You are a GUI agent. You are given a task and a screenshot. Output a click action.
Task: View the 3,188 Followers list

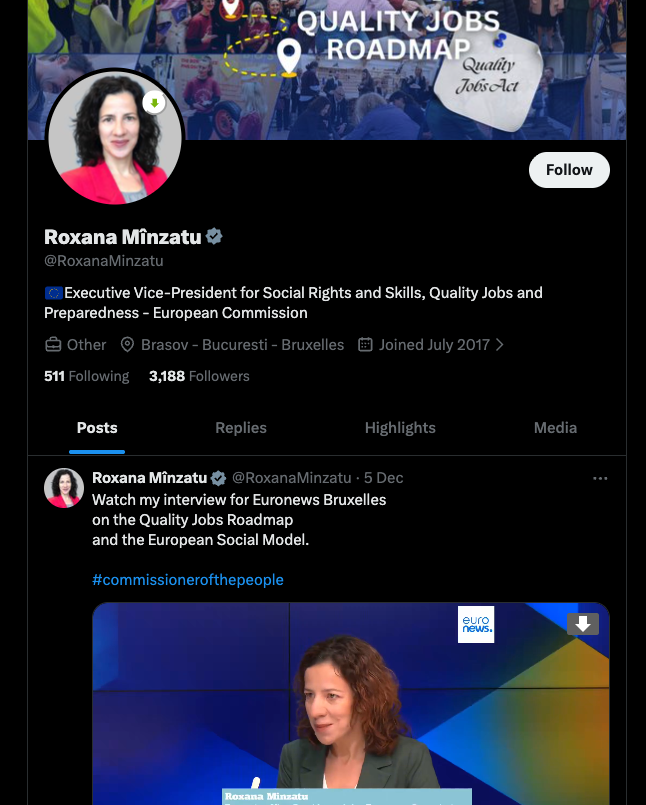(x=199, y=376)
